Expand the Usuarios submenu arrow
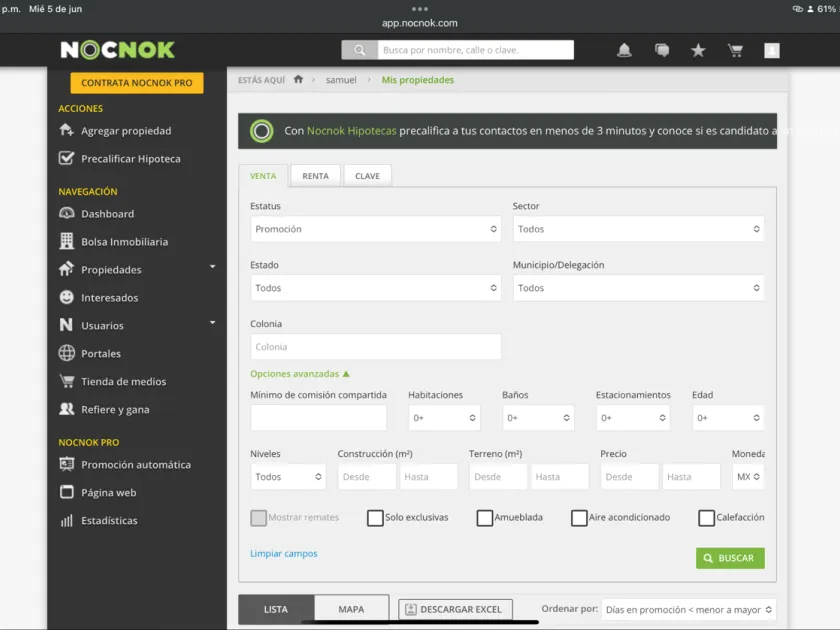This screenshot has width=840, height=630. point(213,322)
